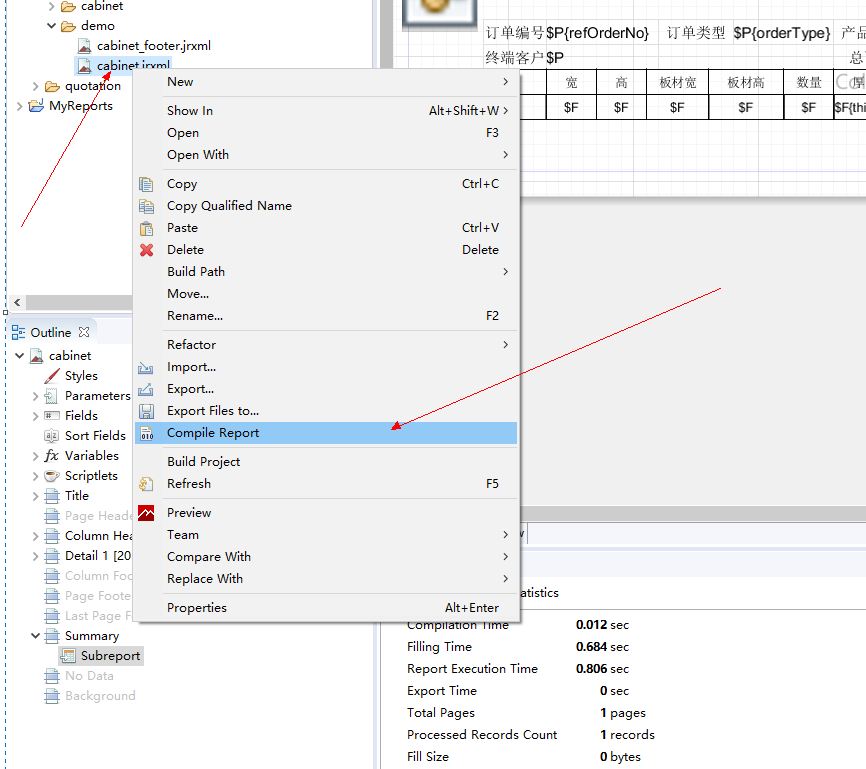This screenshot has width=866, height=769.
Task: Expand the Parameters node
Action: 35,396
